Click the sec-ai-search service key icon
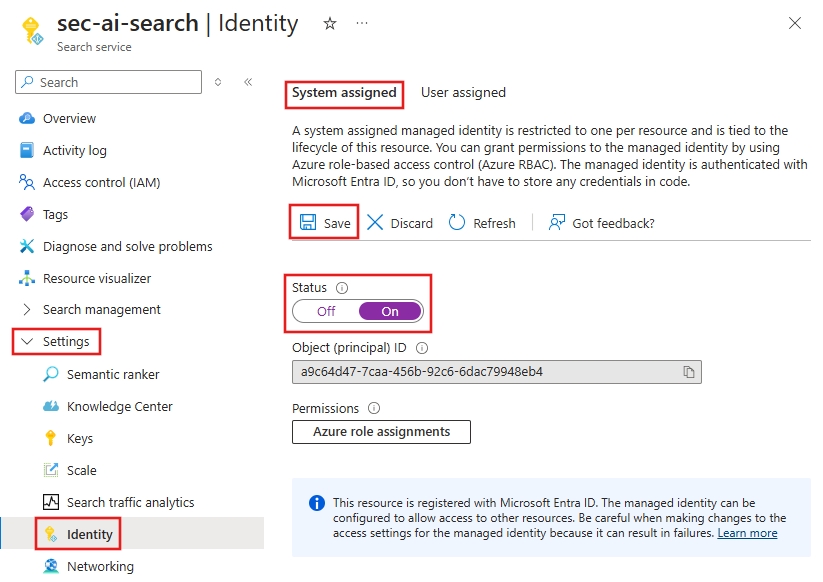The image size is (823, 582). pos(31,30)
